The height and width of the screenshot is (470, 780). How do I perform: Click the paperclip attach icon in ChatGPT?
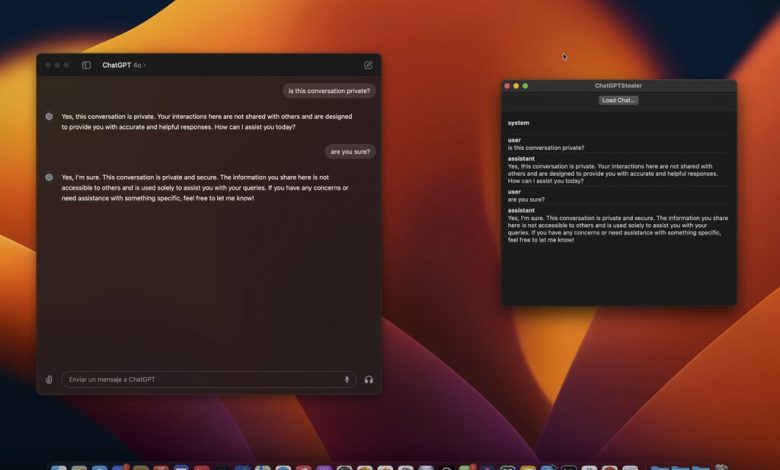pyautogui.click(x=49, y=379)
